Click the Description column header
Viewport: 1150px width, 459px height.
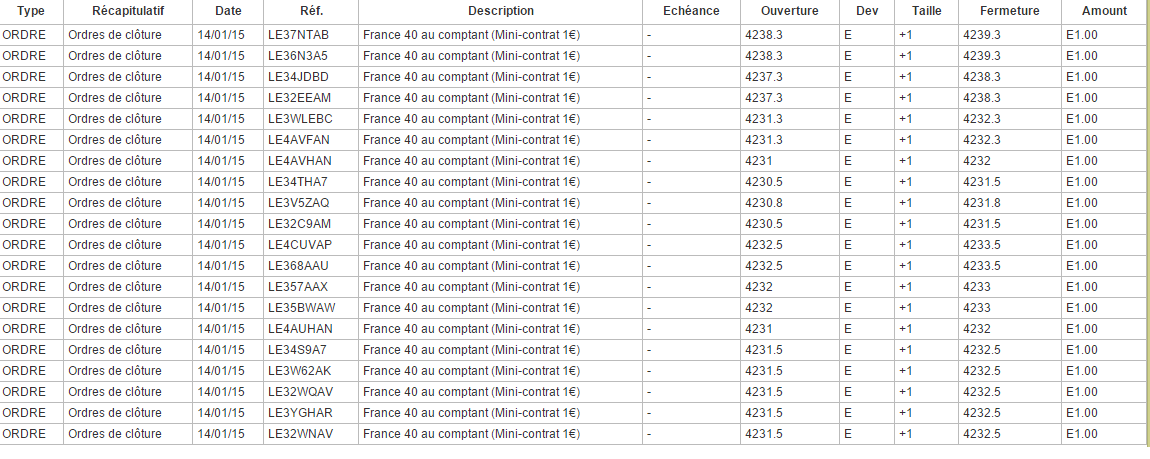pyautogui.click(x=500, y=11)
